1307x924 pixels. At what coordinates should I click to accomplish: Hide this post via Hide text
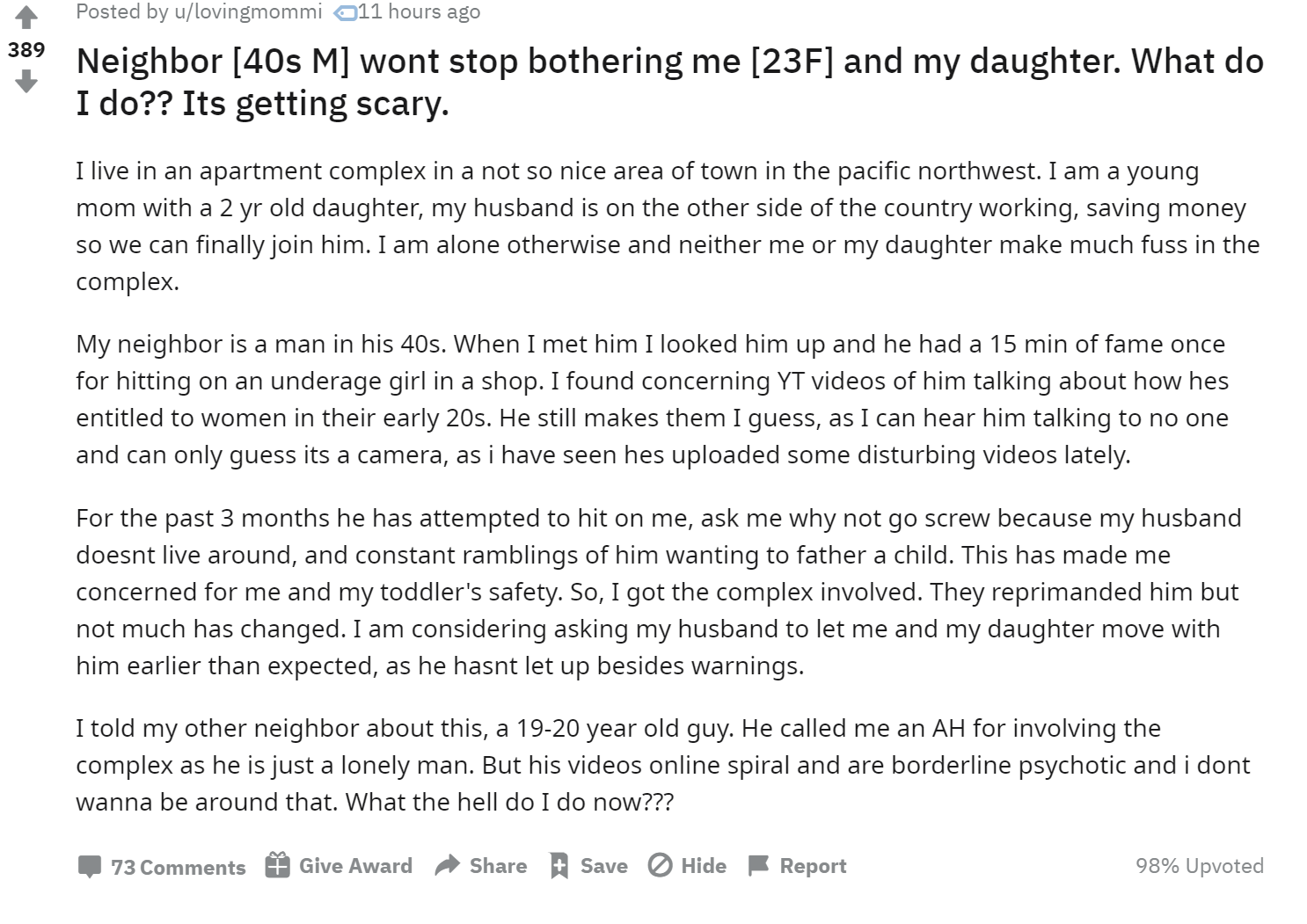coord(704,866)
